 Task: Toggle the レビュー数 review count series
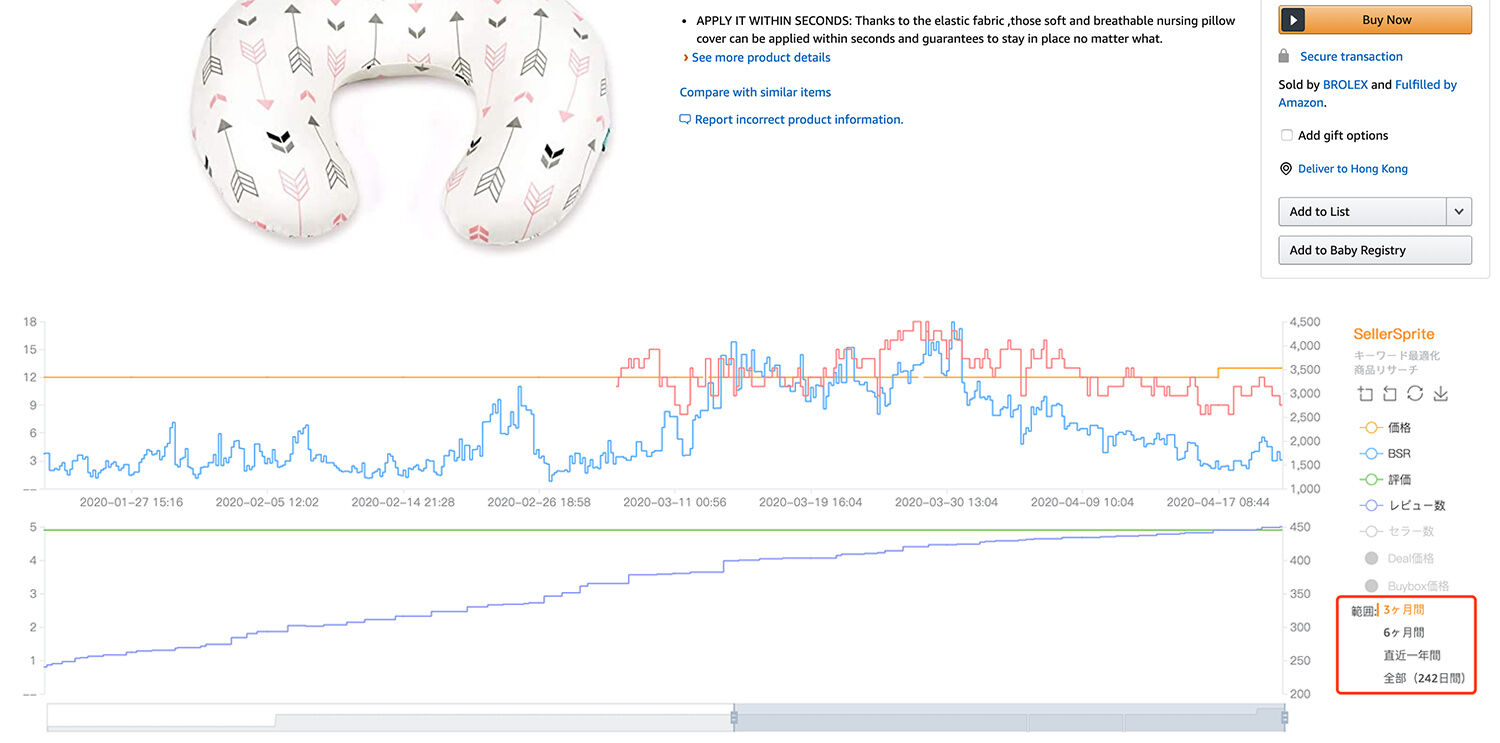pyautogui.click(x=1402, y=506)
